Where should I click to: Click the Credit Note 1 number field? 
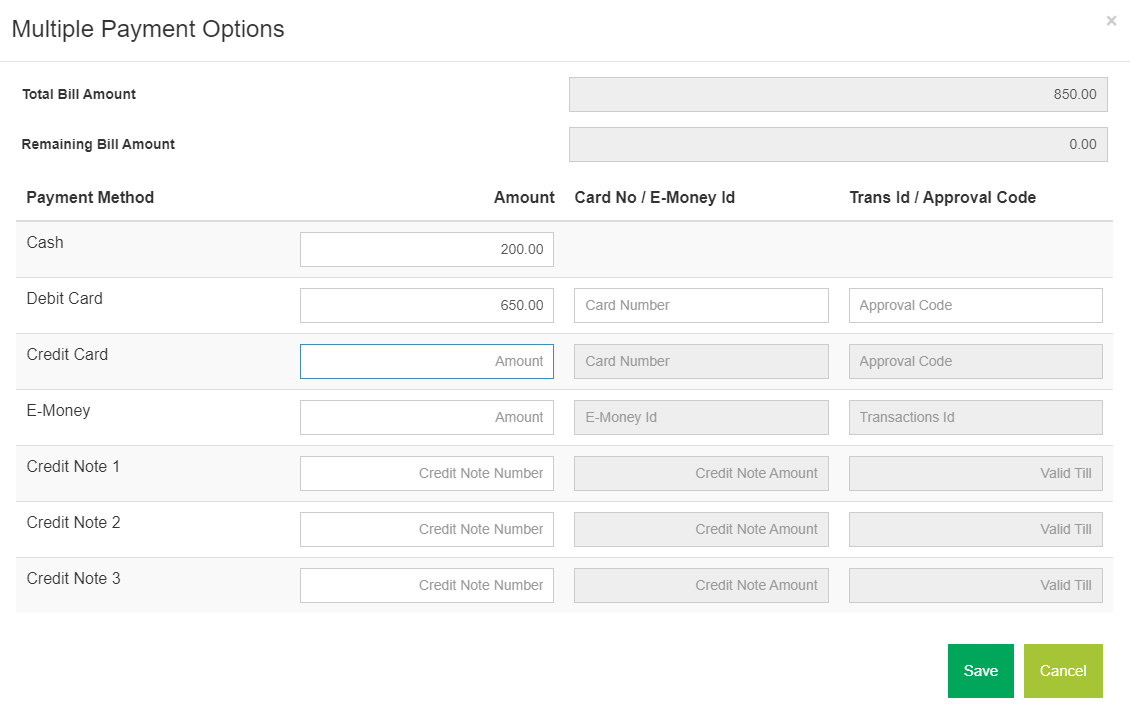tap(426, 474)
